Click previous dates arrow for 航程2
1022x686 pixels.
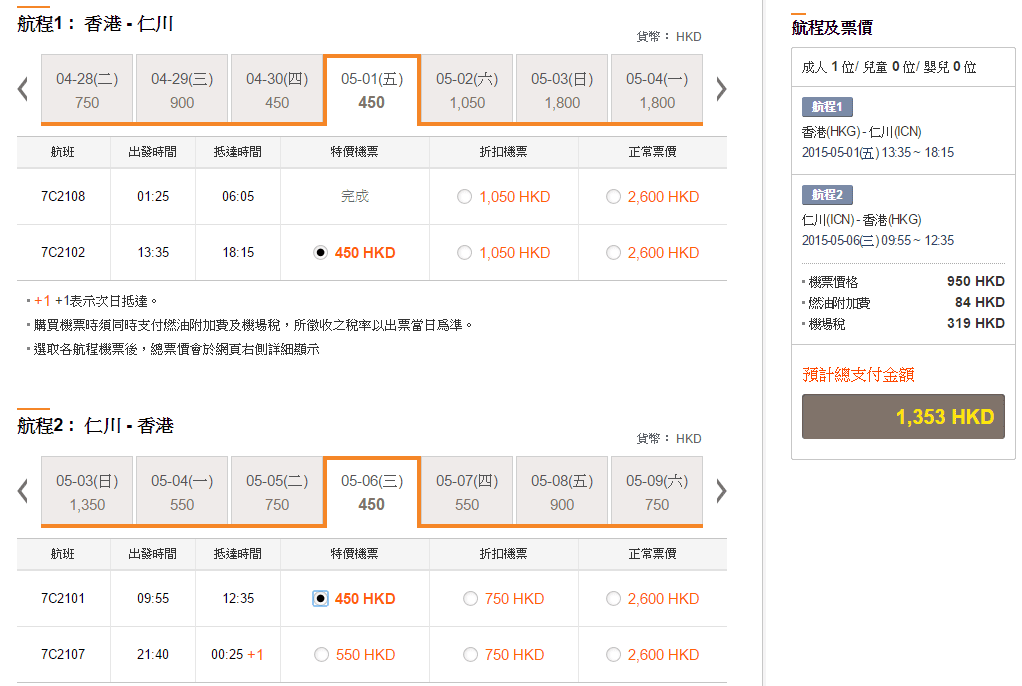point(23,491)
